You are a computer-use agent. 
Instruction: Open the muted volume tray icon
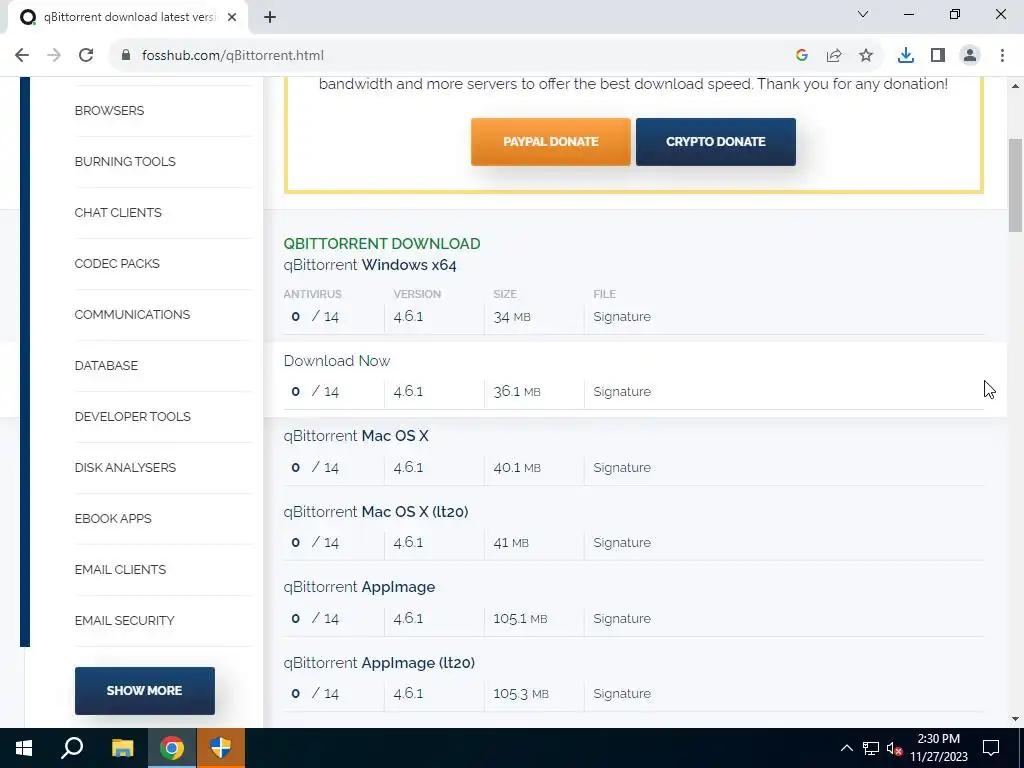[895, 748]
